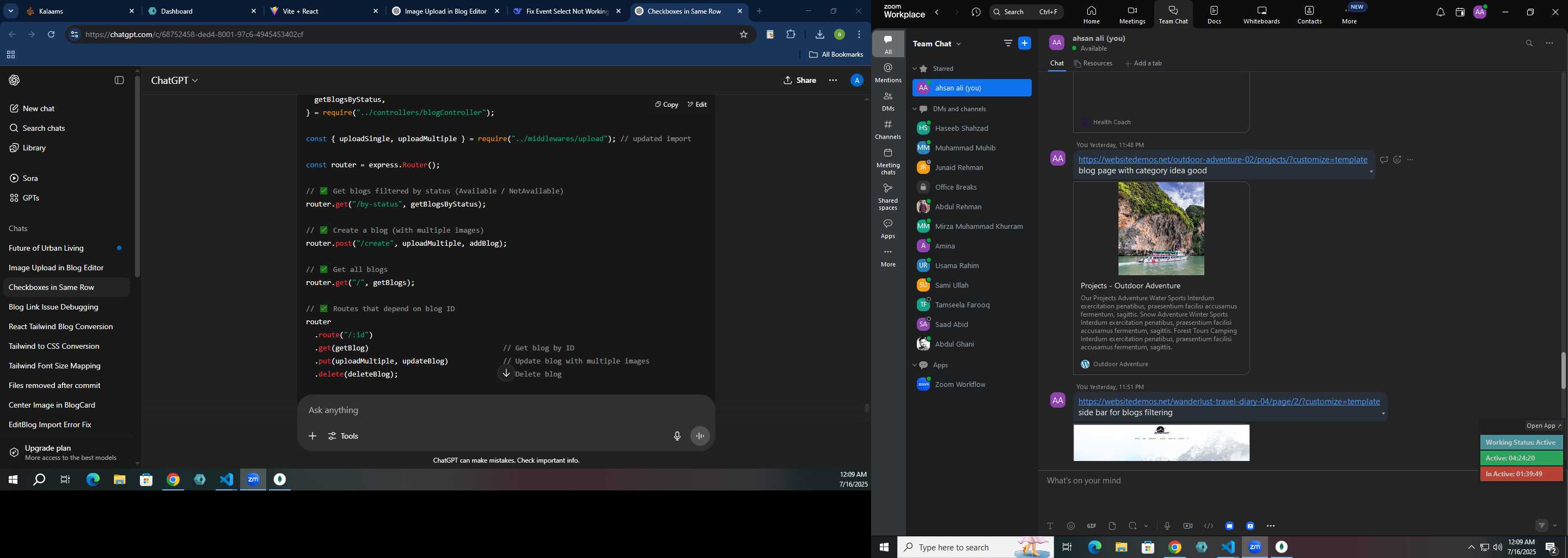Click Add a tab in Zoom chat
The width and height of the screenshot is (1568, 558).
(x=1143, y=63)
